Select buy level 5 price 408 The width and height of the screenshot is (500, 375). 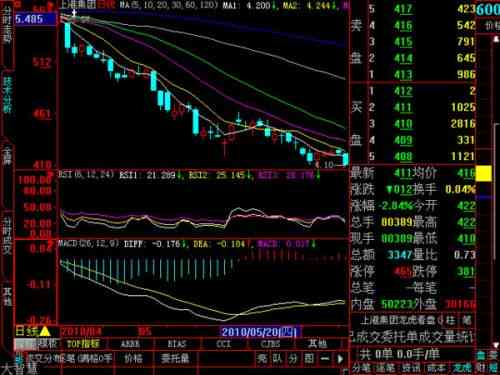(403, 156)
